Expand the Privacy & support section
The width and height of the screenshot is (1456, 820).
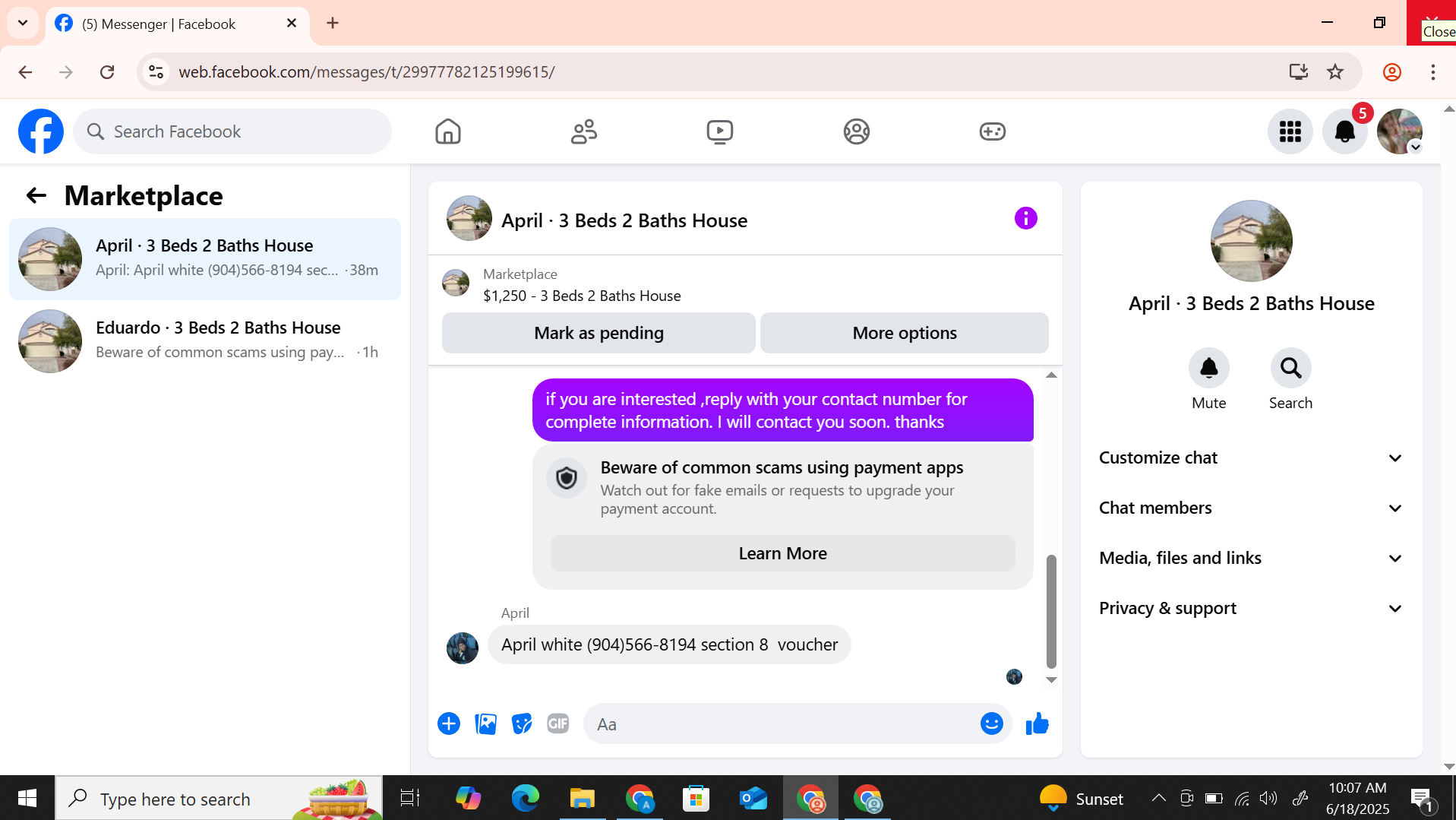[x=1251, y=609]
